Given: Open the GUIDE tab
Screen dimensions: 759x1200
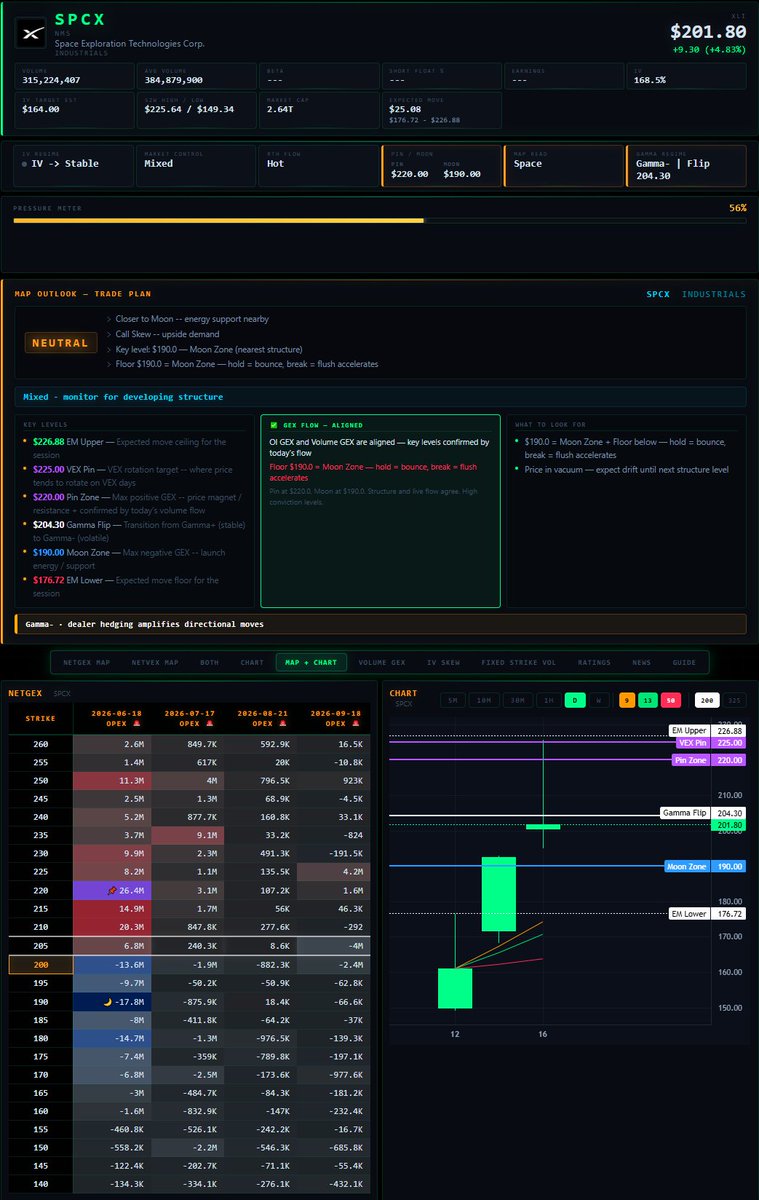Looking at the screenshot, I should pyautogui.click(x=684, y=662).
